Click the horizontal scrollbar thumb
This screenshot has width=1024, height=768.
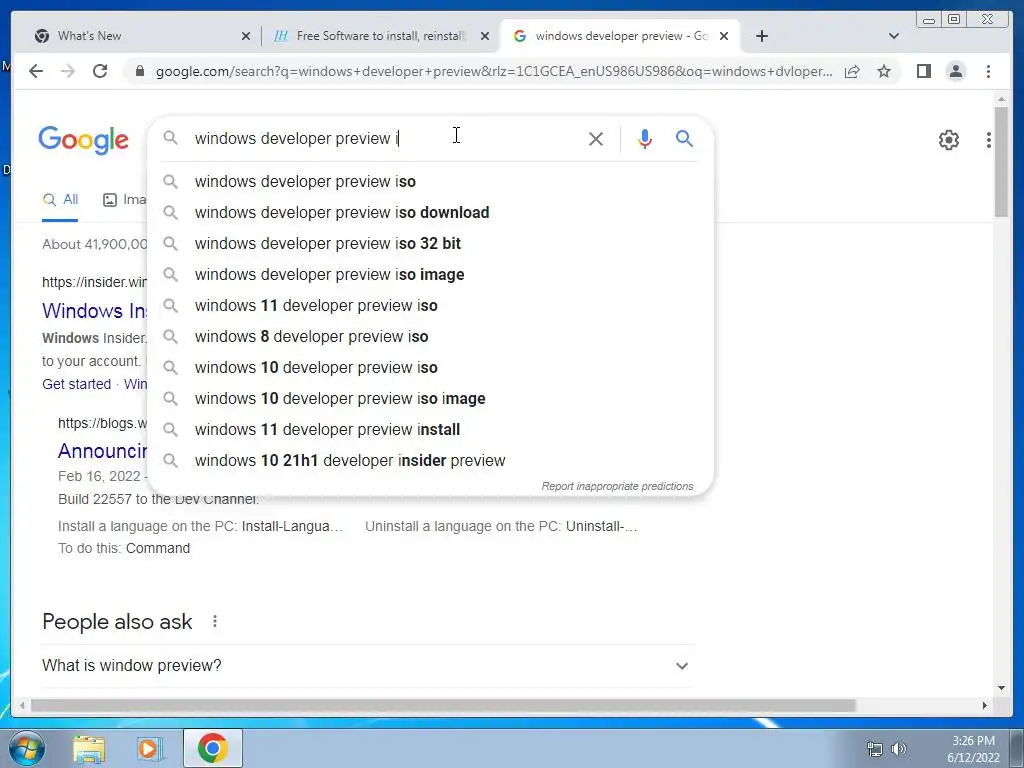pyautogui.click(x=443, y=705)
